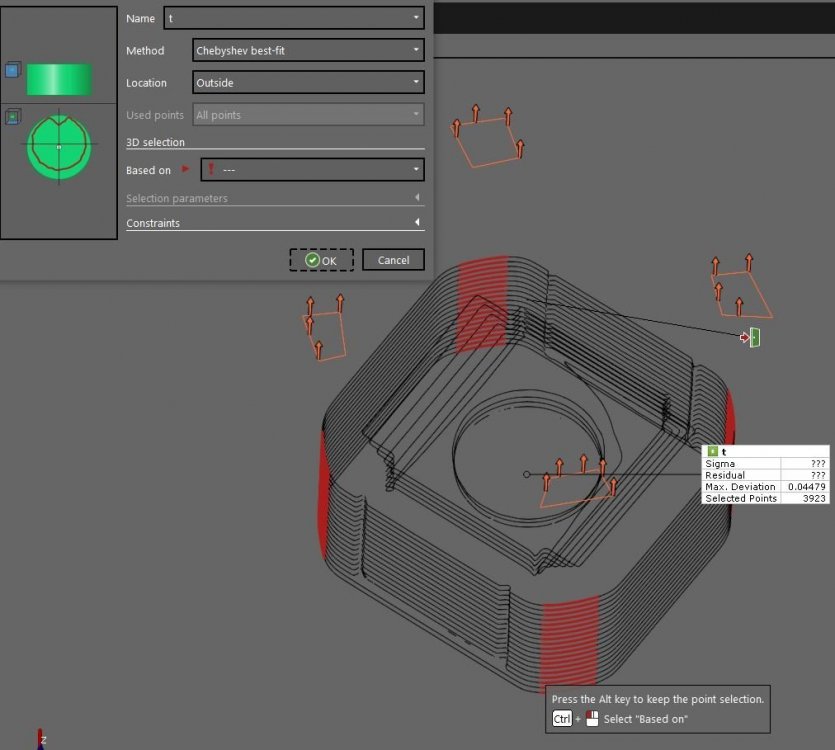Screen dimensions: 835x750
Task: Open the Method dropdown showing Chebyshev best-fit
Action: (308, 50)
